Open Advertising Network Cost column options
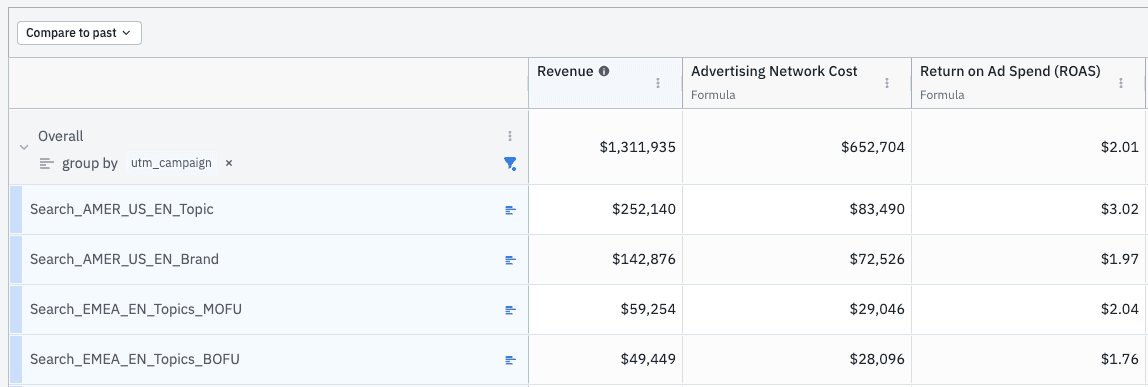 pyautogui.click(x=887, y=83)
